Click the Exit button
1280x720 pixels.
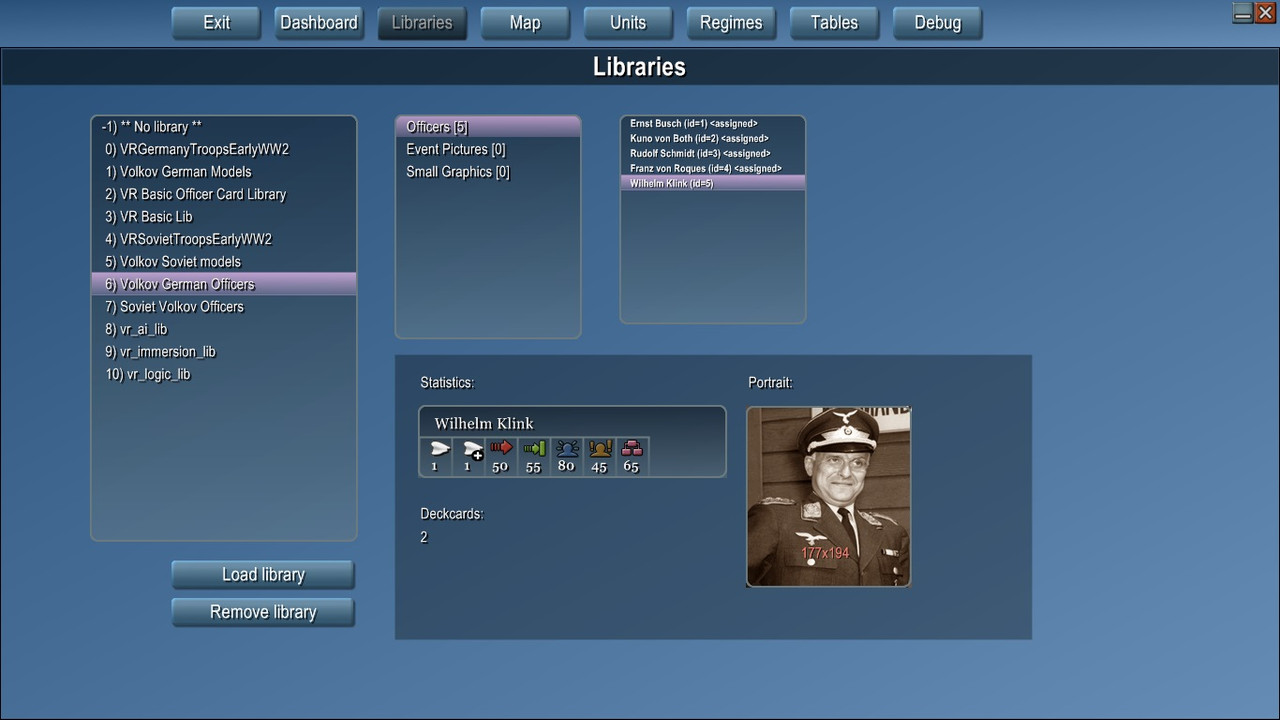coord(216,23)
